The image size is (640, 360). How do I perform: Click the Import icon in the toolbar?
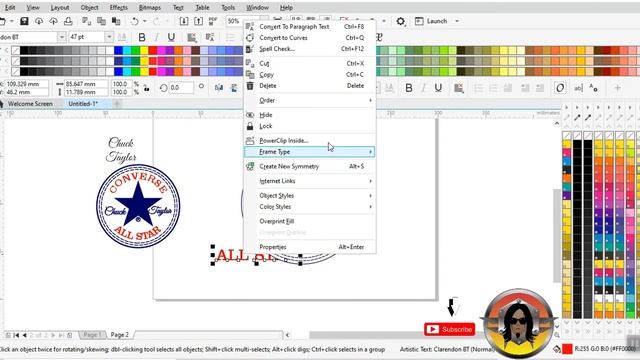click(x=184, y=21)
